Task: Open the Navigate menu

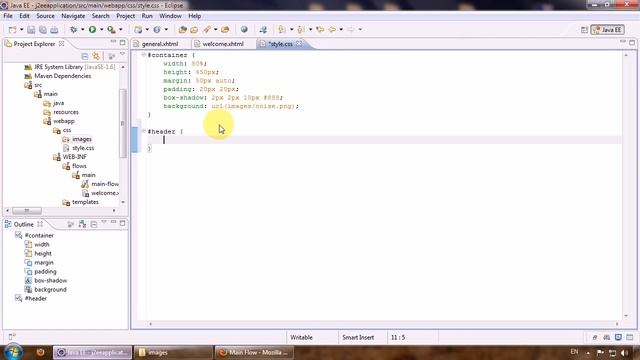Action: (73, 16)
